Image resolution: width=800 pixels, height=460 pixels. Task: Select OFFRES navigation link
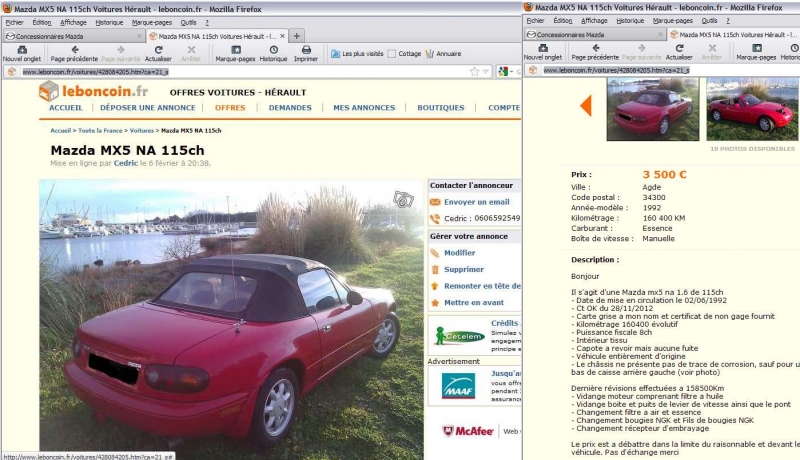[230, 108]
